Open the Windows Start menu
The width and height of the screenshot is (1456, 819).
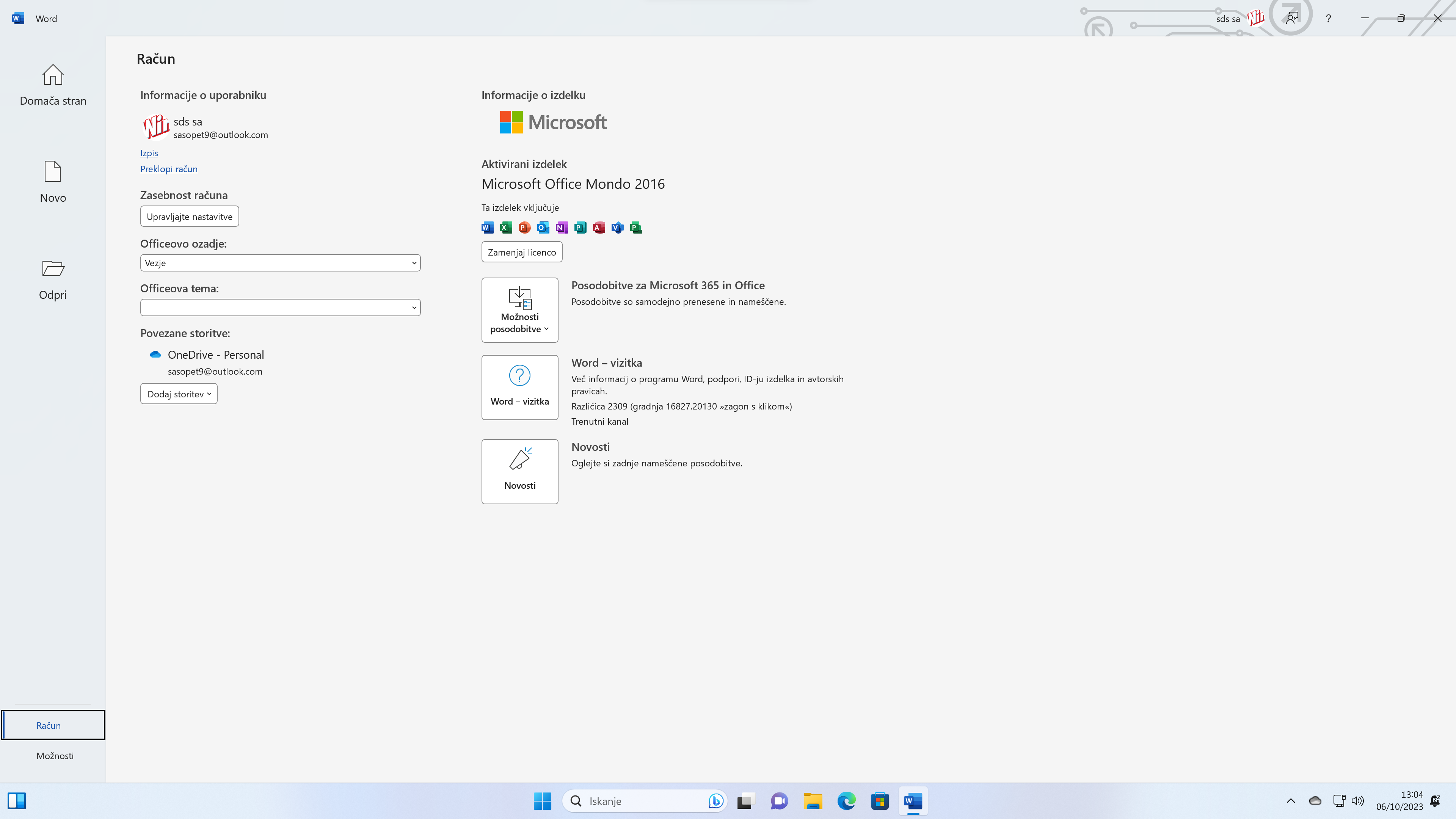[543, 801]
